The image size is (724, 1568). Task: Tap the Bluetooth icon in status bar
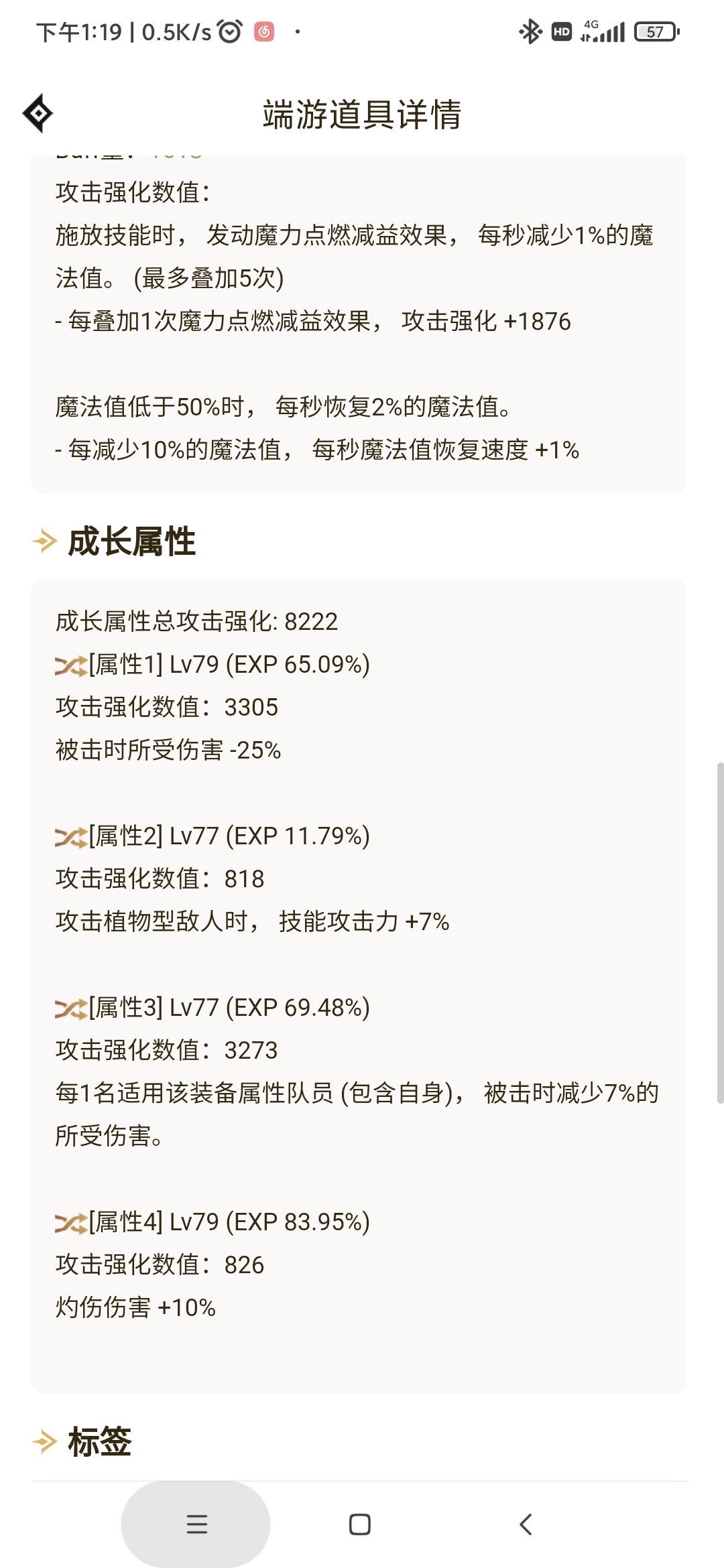(530, 31)
